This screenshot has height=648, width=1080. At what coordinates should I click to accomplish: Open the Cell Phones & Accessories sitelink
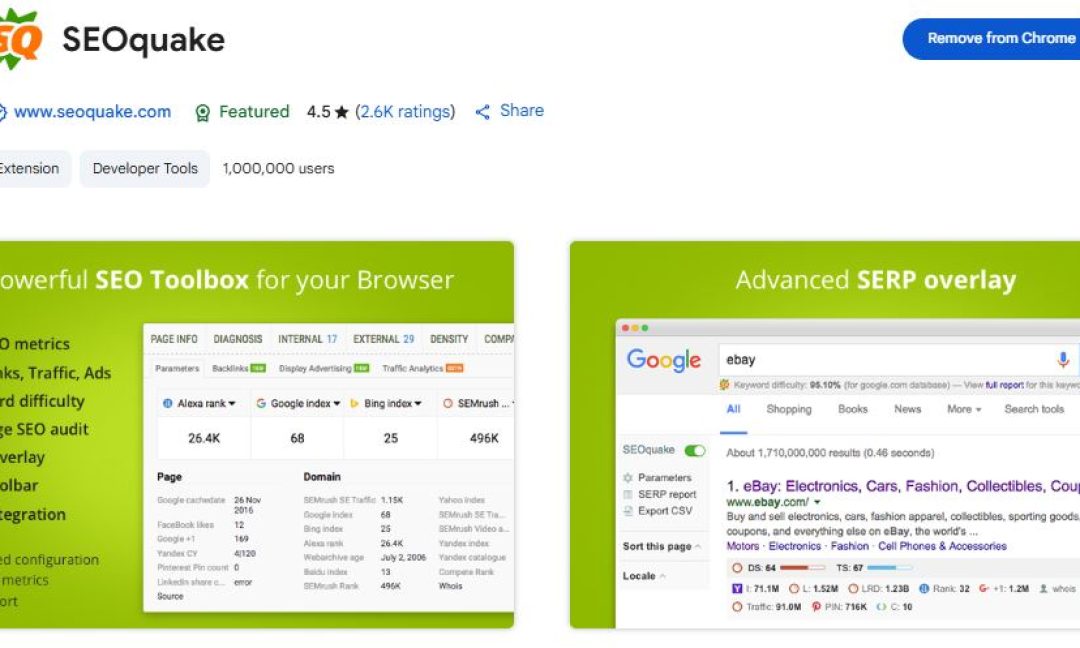pos(942,546)
